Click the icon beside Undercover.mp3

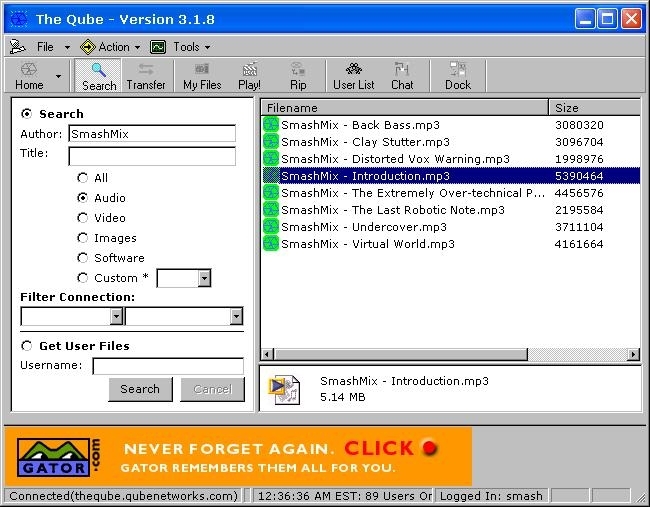click(271, 227)
